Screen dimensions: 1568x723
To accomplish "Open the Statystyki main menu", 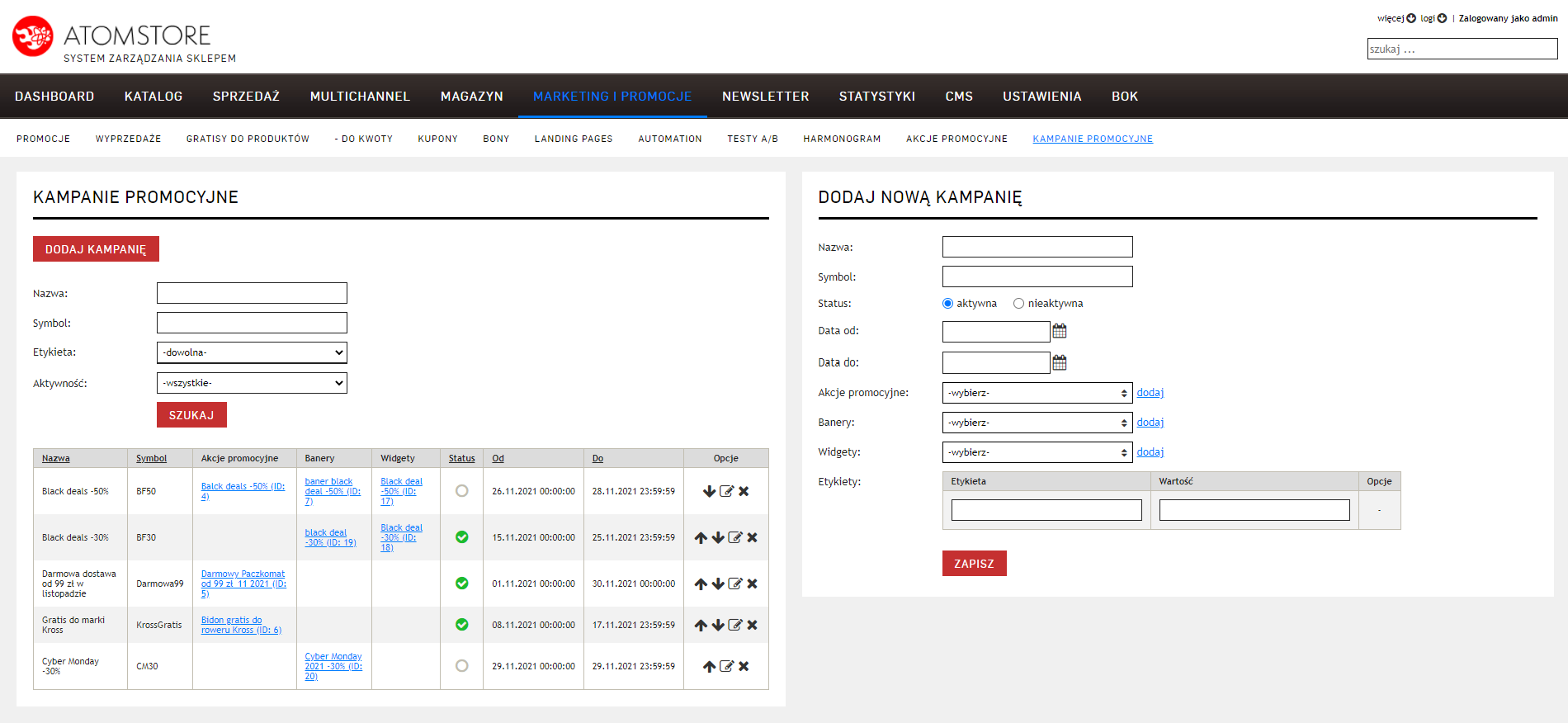I will [876, 97].
